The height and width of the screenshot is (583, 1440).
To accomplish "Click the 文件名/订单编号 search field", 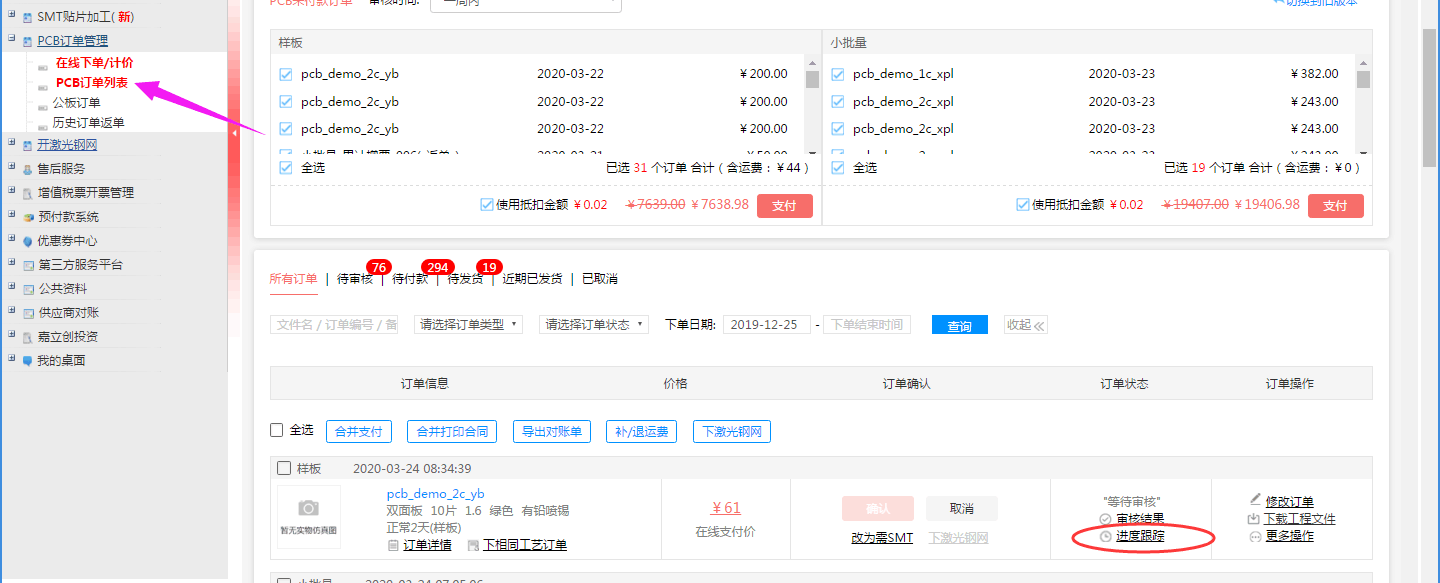I will (x=334, y=325).
